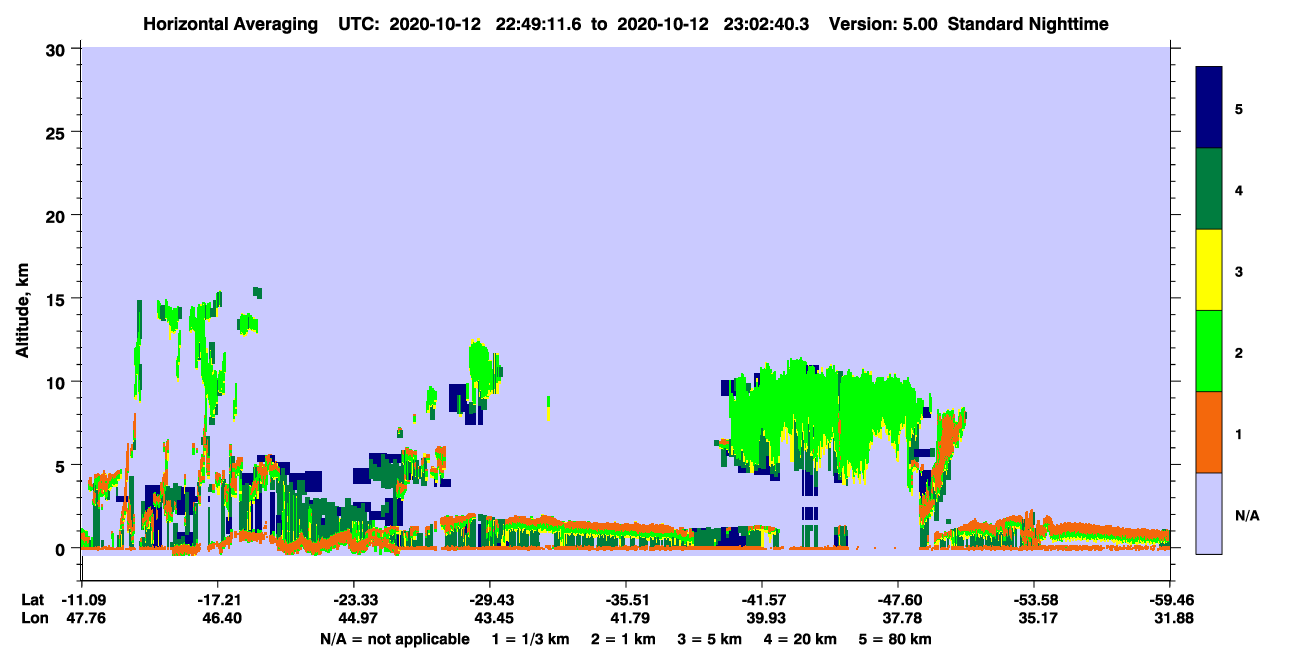Screen dimensions: 1300x667
Task: Click the latitude value -59.46
Action: click(x=1169, y=600)
